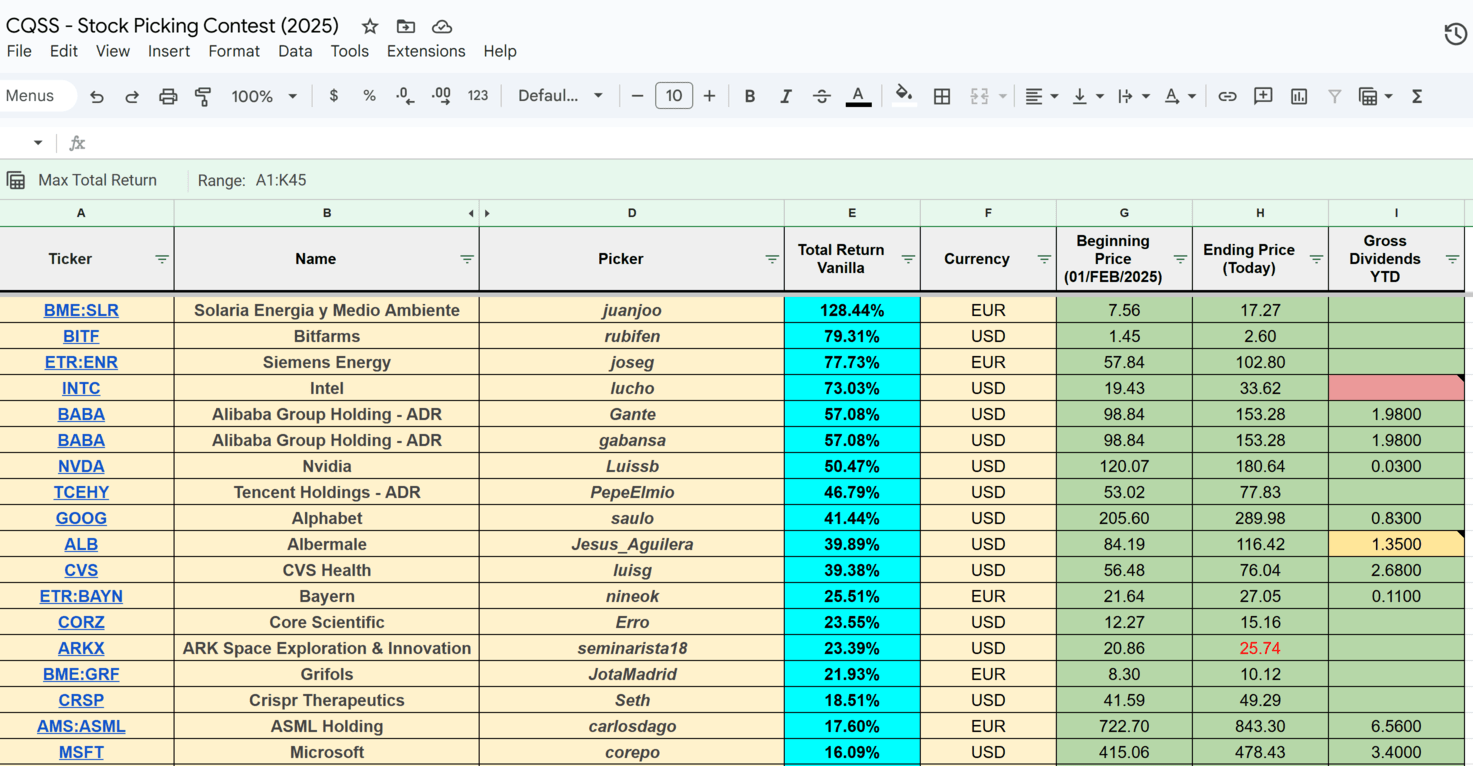Open the zoom 100% dropdown
The width and height of the screenshot is (1473, 766).
[x=264, y=96]
